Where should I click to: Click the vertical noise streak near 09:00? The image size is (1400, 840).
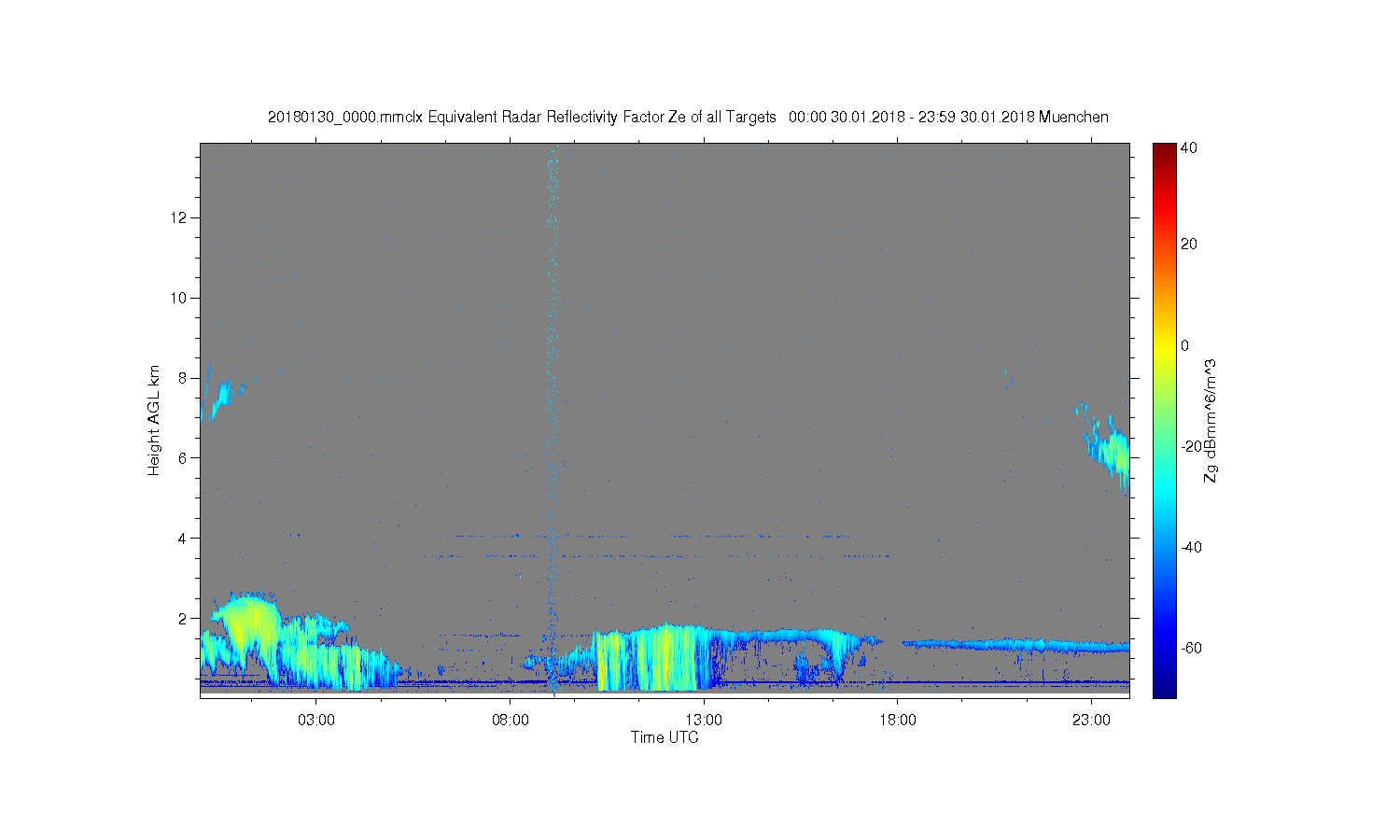(x=553, y=420)
